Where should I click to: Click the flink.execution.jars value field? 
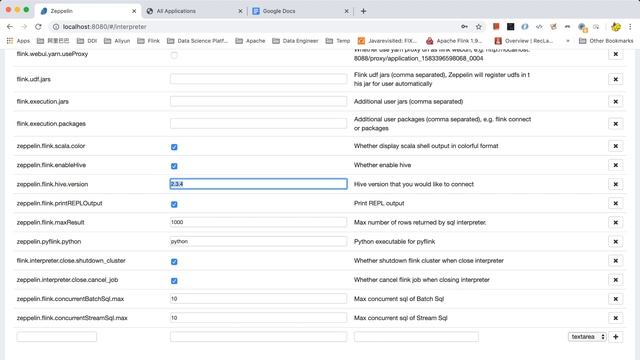[x=258, y=101]
